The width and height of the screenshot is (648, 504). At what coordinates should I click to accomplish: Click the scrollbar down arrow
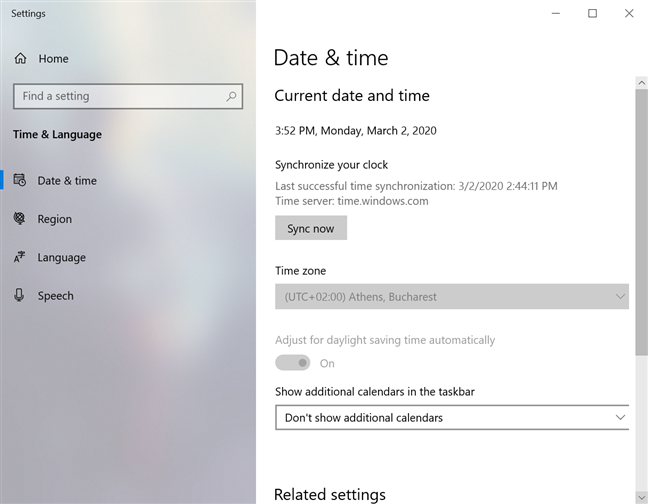tap(641, 497)
